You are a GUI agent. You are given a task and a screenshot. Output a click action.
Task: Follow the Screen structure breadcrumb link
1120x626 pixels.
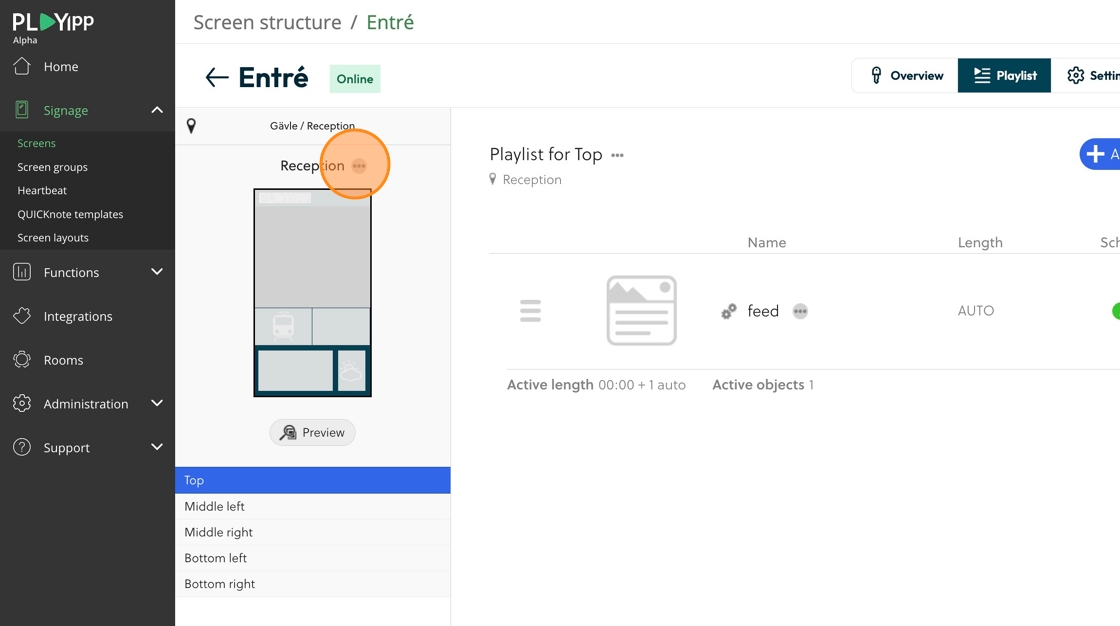pyautogui.click(x=267, y=22)
